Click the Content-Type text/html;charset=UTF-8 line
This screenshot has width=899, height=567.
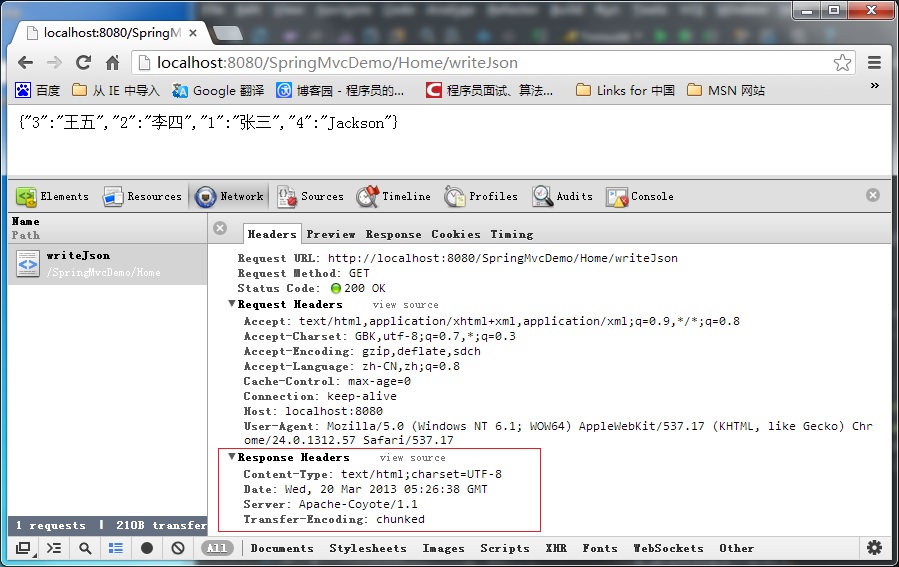point(373,474)
